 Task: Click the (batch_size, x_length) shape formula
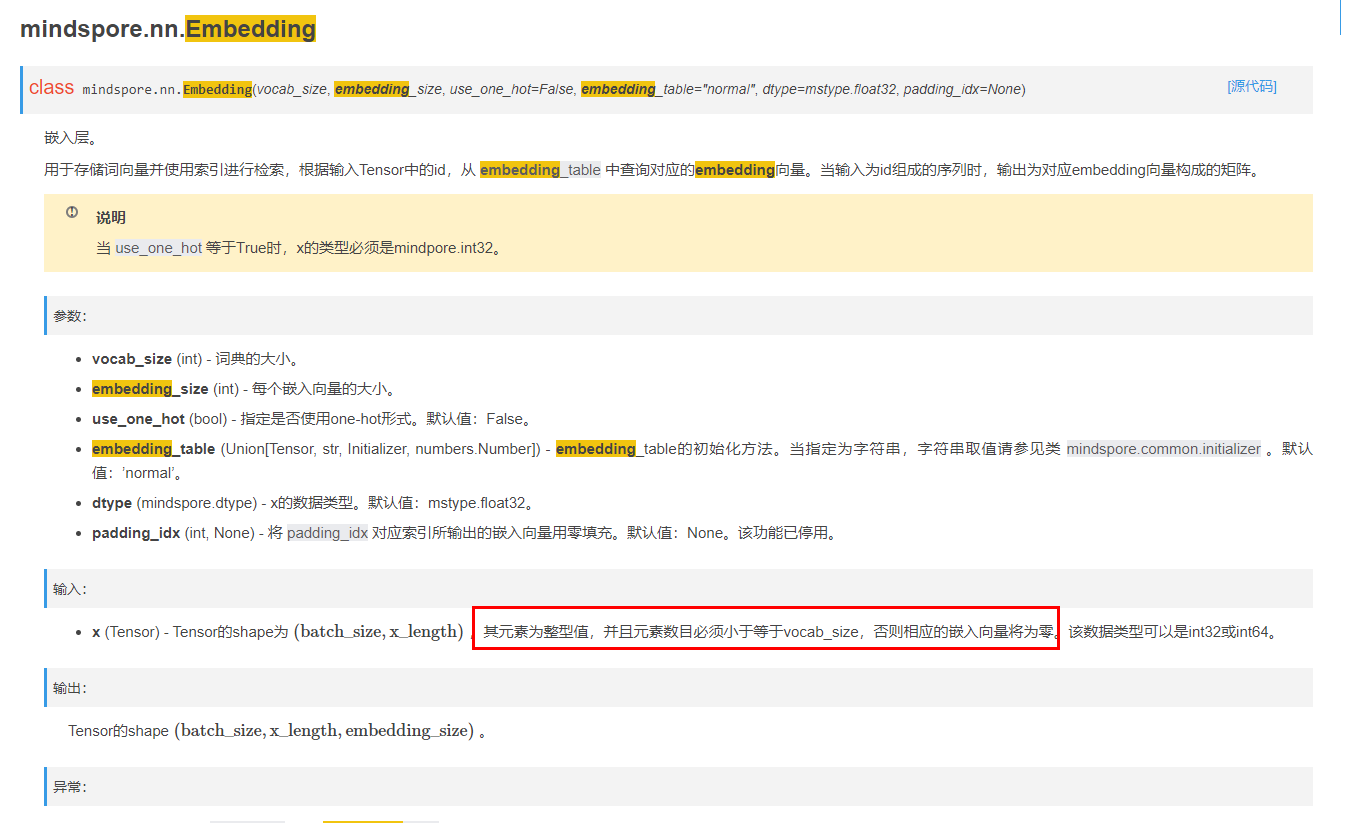pos(379,632)
